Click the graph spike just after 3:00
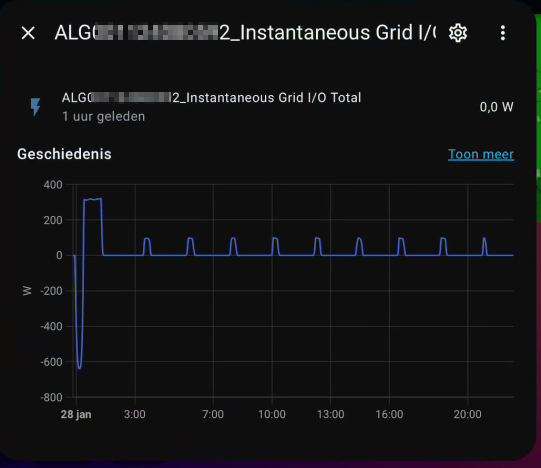Image resolution: width=541 pixels, height=468 pixels. tap(147, 246)
